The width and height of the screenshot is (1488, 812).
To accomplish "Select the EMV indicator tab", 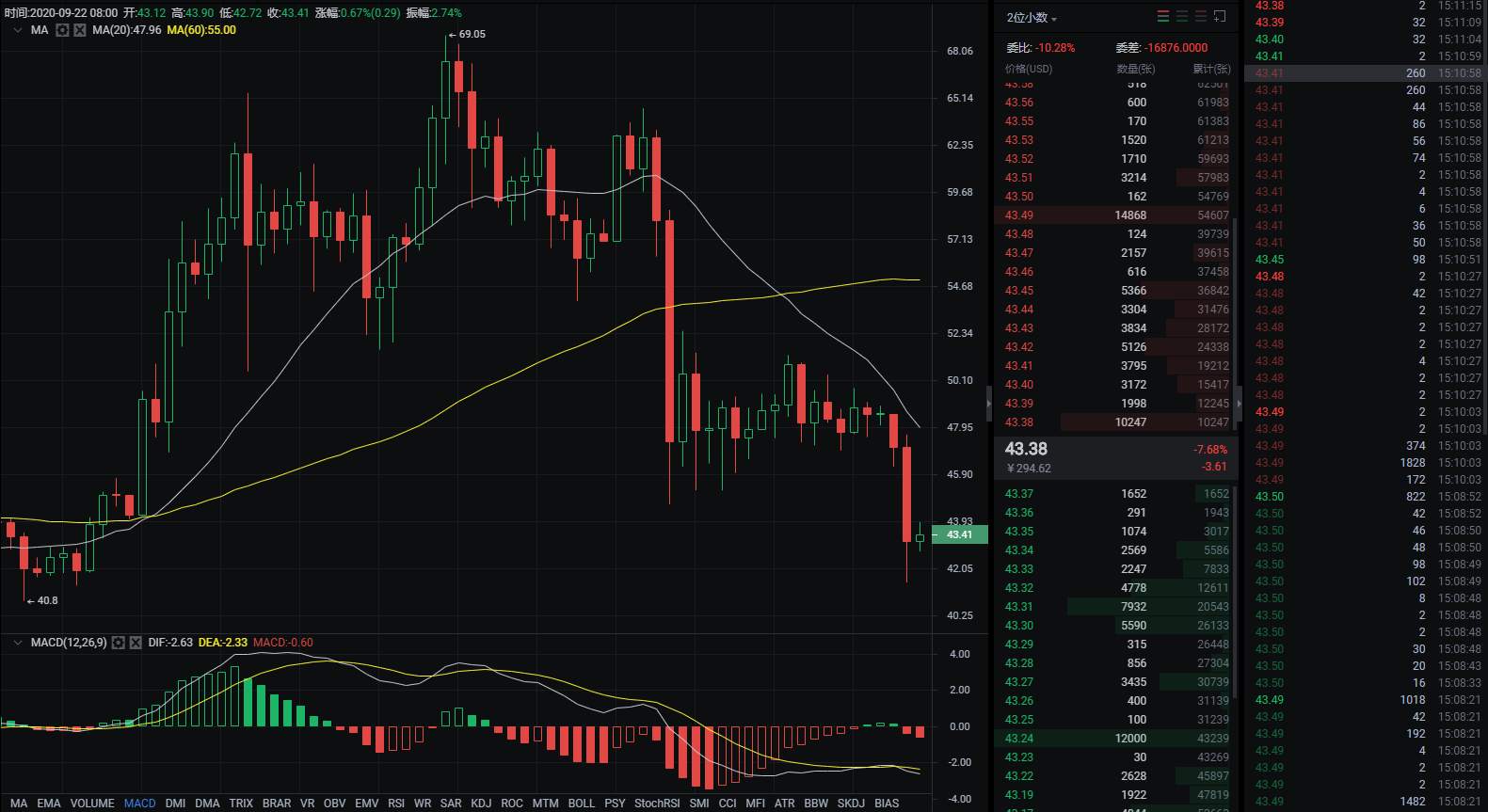I will tap(367, 804).
